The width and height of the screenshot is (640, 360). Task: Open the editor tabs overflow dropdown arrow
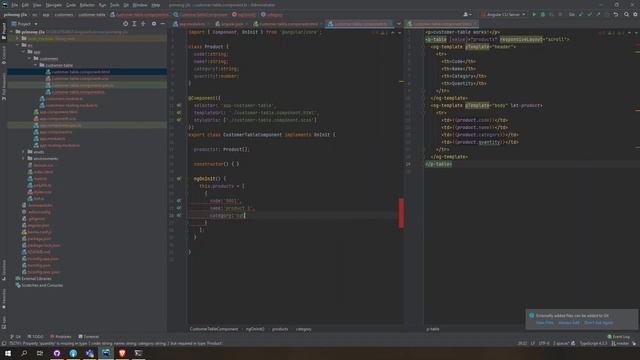coord(399,24)
